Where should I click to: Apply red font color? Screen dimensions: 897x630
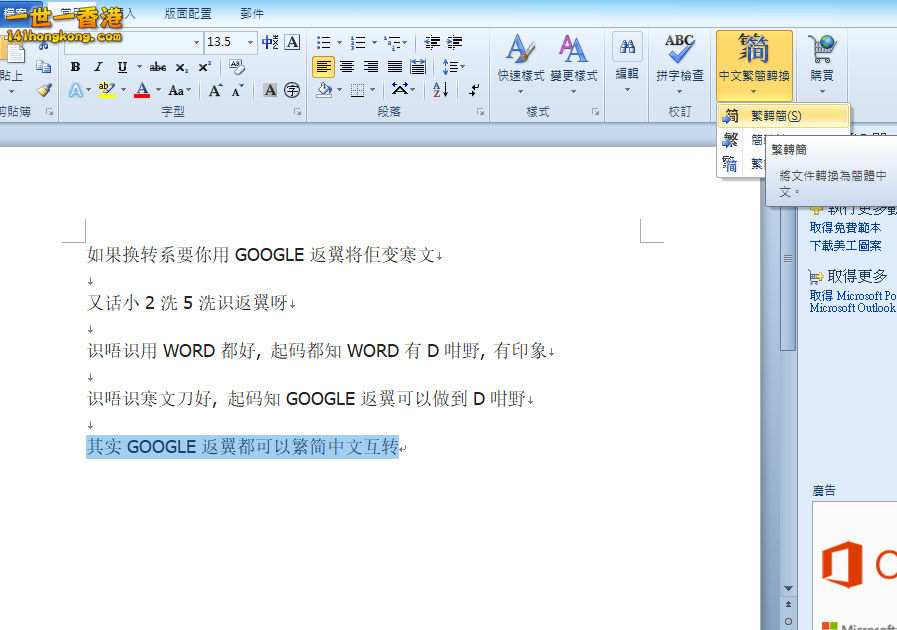142,90
